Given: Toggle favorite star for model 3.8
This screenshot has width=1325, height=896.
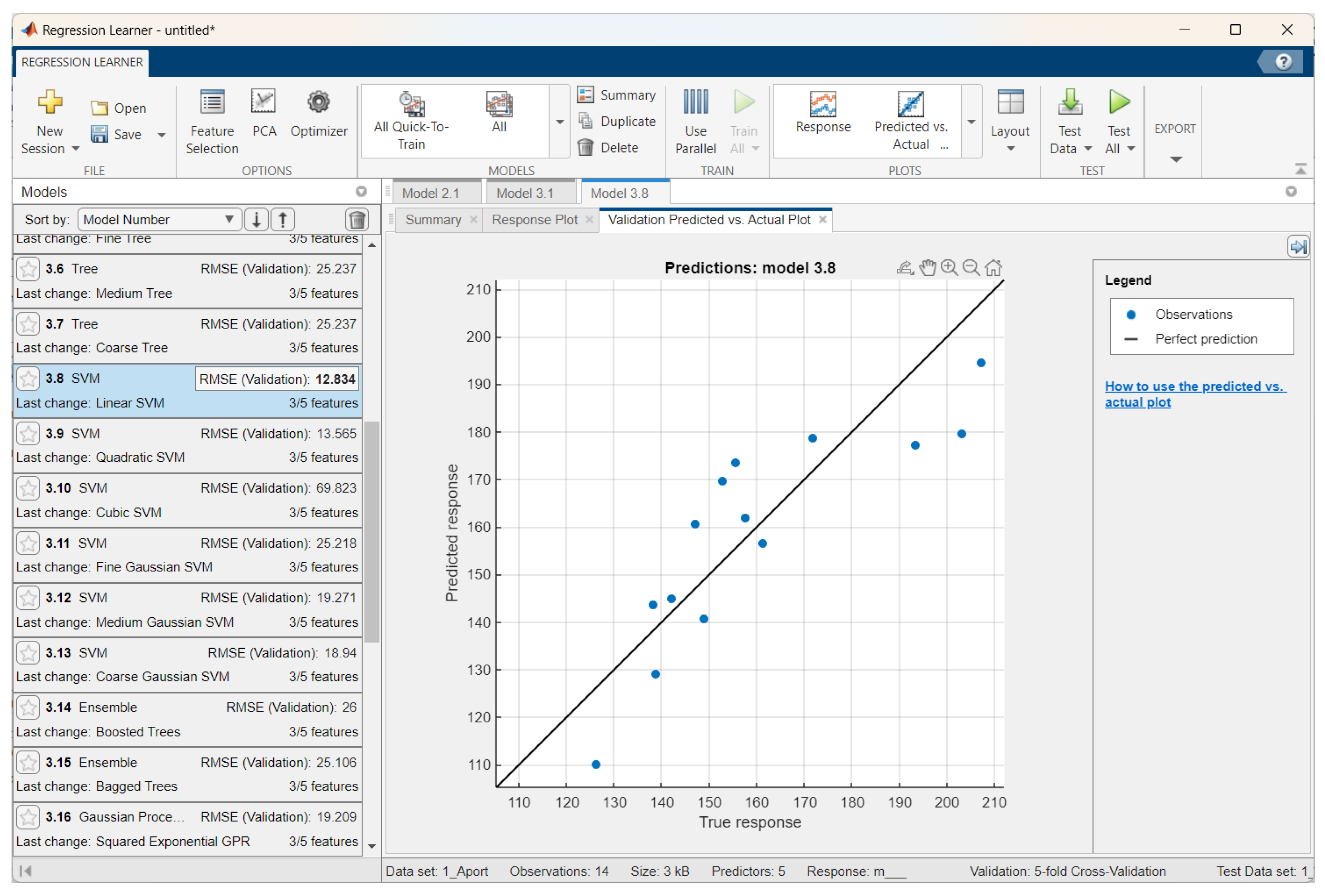Looking at the screenshot, I should coord(27,379).
